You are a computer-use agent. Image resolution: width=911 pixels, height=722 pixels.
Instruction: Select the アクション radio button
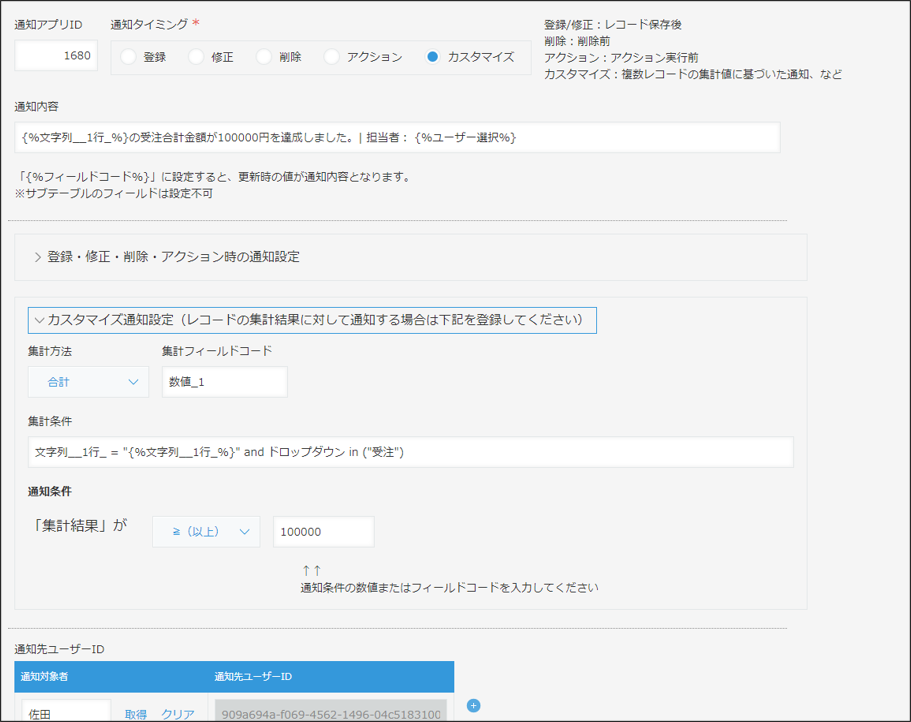[332, 57]
